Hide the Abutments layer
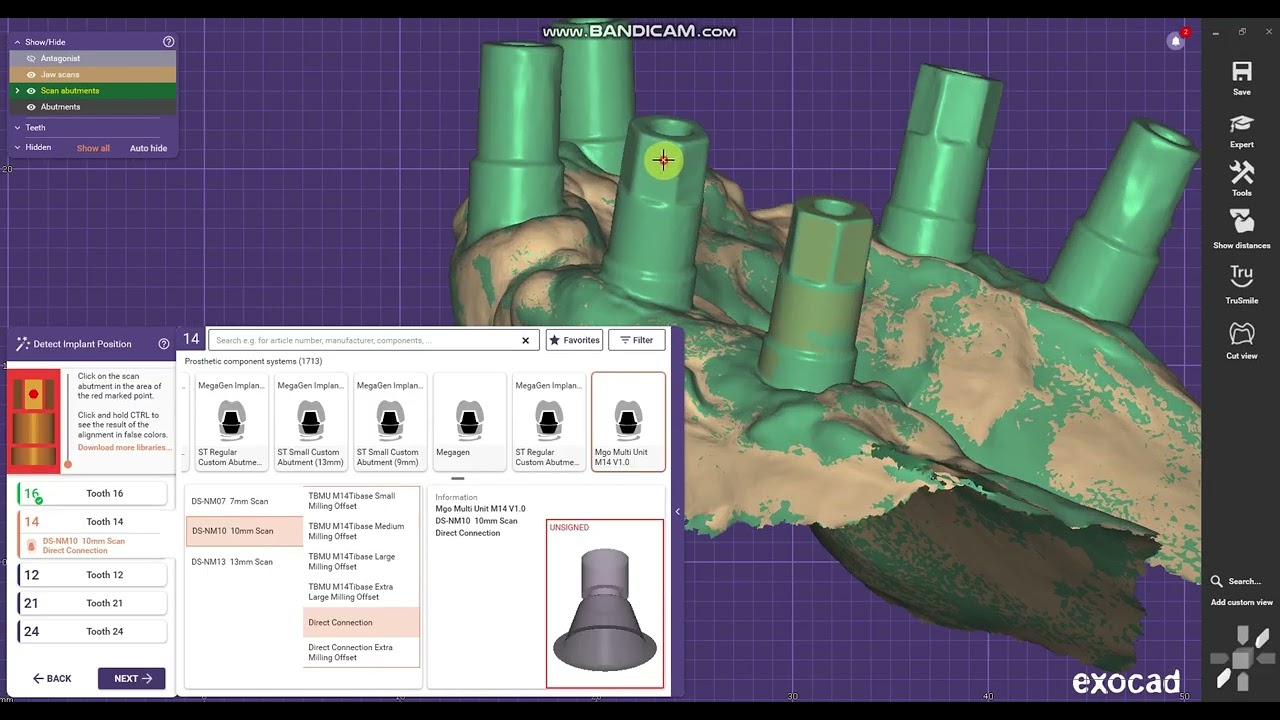This screenshot has width=1280, height=720. pos(31,107)
